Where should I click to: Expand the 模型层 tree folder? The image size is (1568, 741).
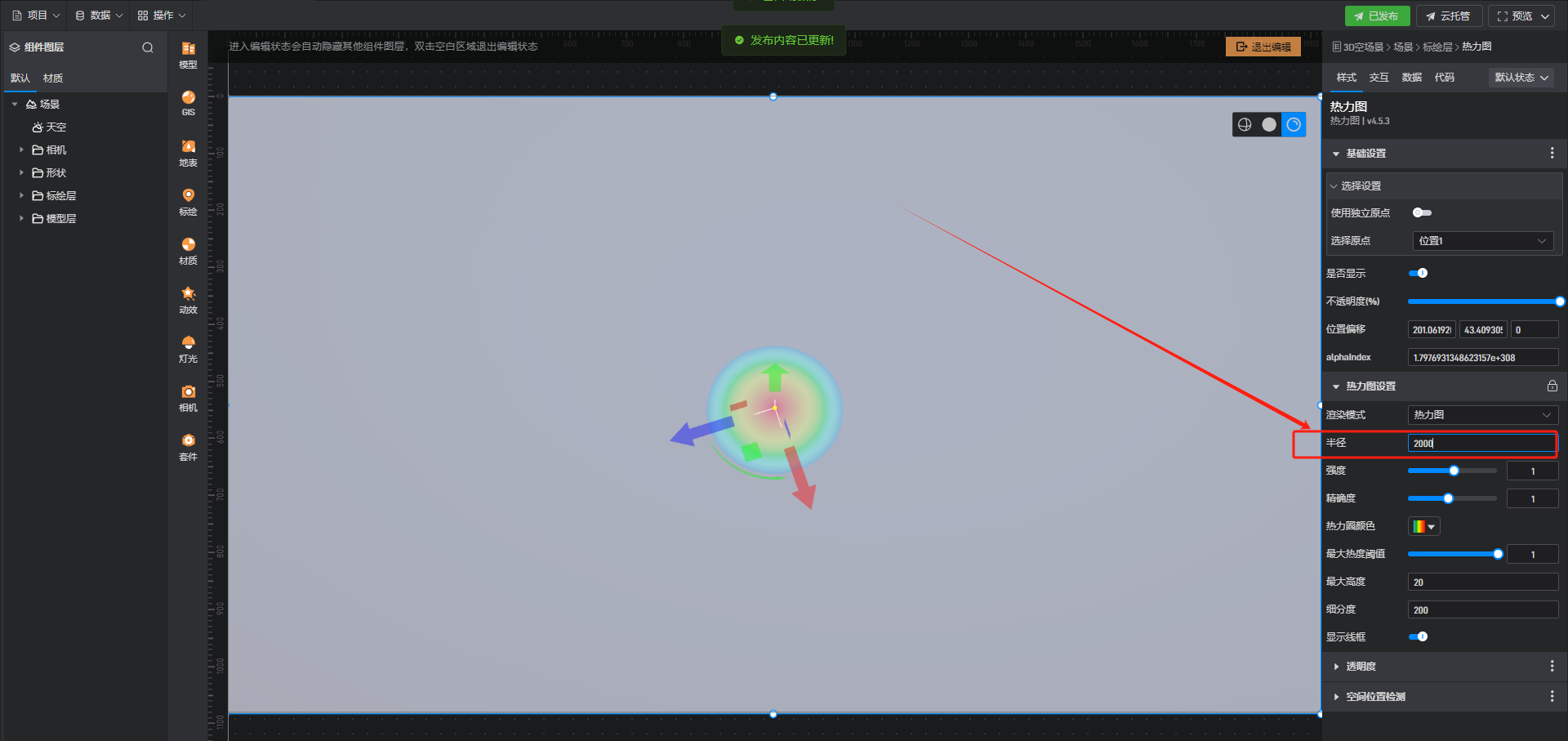point(21,219)
